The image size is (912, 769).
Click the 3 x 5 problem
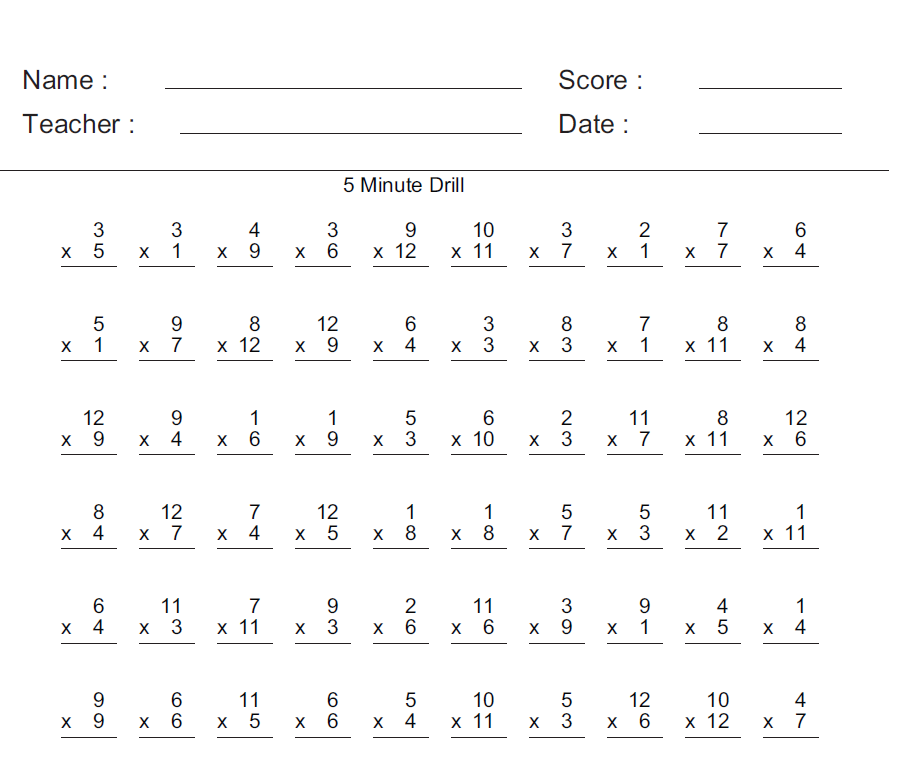(88, 243)
